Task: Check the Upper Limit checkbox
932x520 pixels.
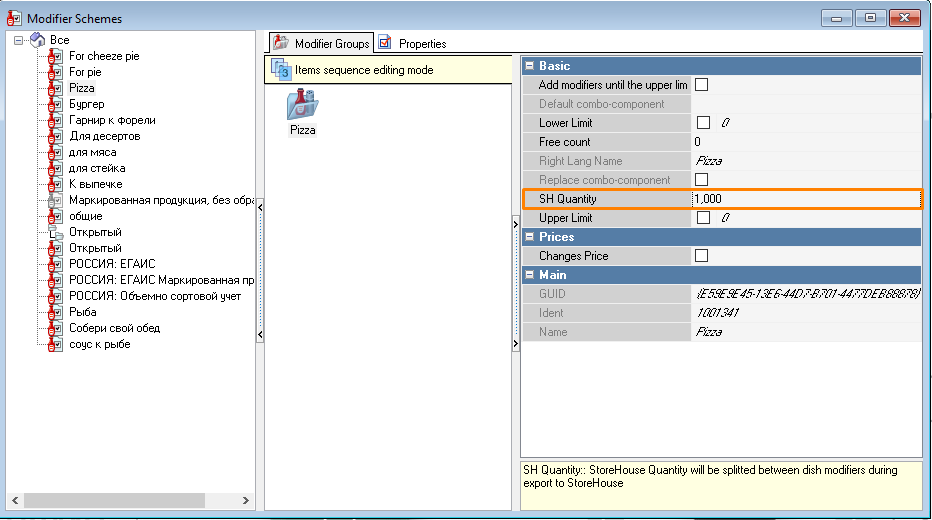Action: [702, 218]
